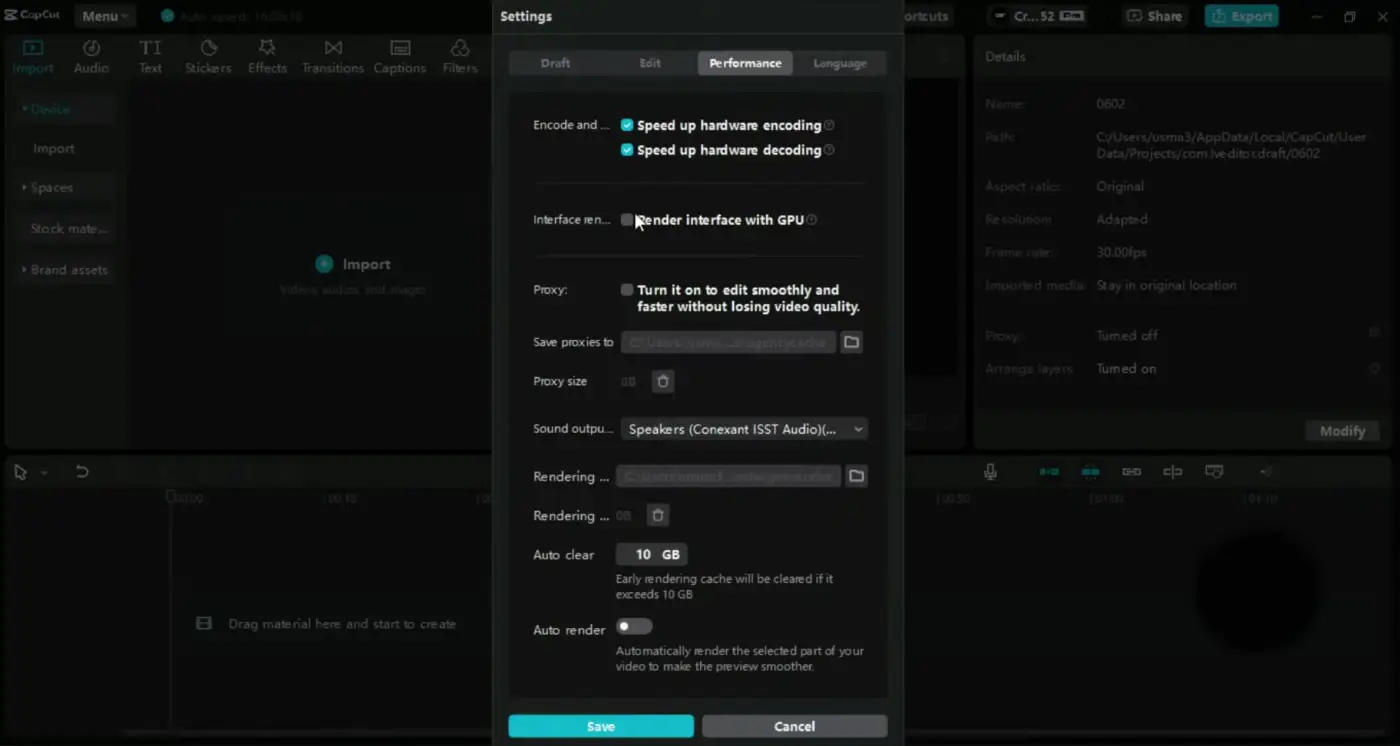The image size is (1400, 746).
Task: Expand the Spaces section in the sidebar
Action: point(52,187)
